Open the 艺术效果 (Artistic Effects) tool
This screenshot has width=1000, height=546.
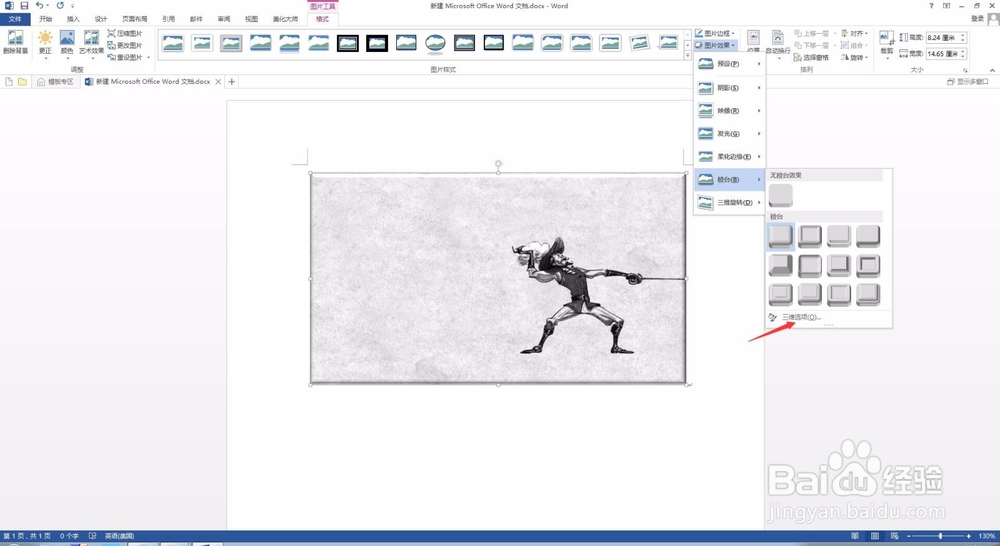click(x=91, y=41)
